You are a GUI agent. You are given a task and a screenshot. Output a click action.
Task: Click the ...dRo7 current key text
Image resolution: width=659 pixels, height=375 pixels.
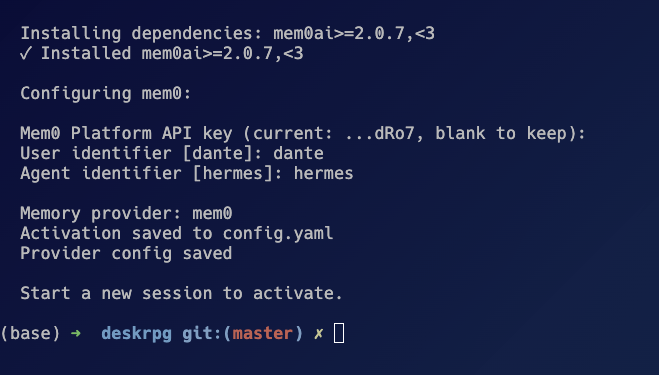[x=380, y=134]
